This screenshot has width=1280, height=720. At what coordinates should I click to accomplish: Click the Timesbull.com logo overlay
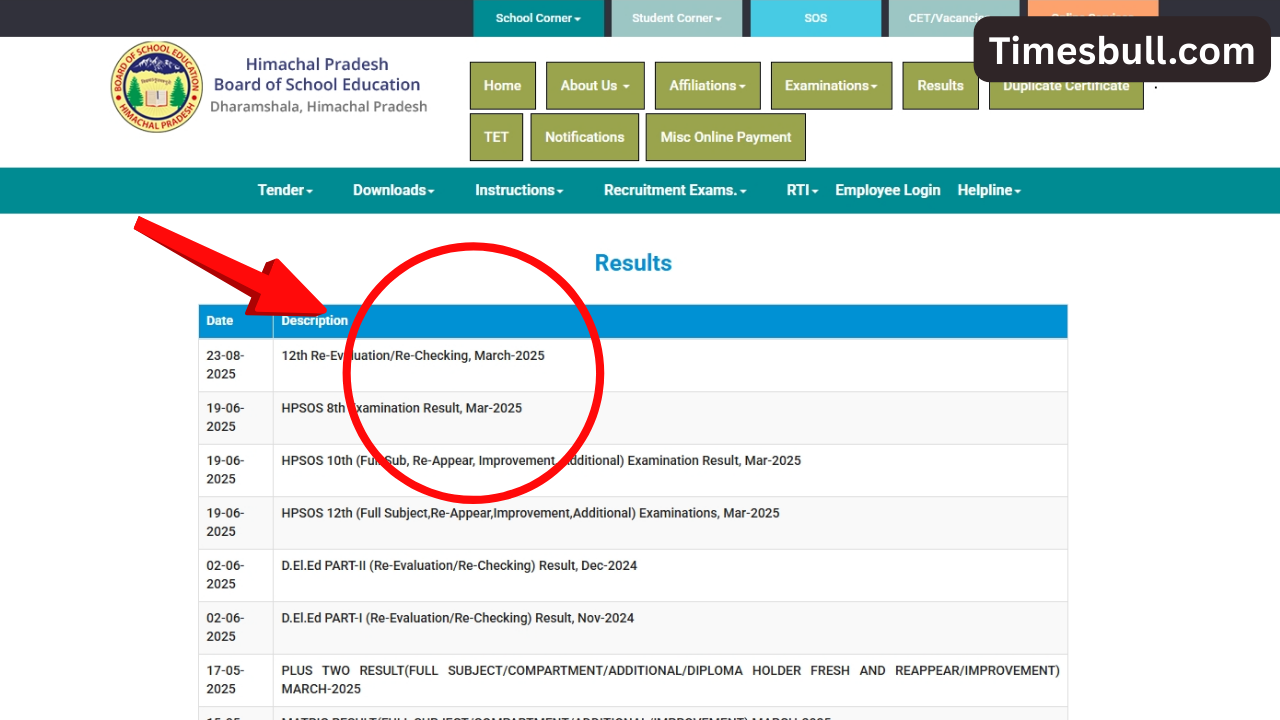1122,50
